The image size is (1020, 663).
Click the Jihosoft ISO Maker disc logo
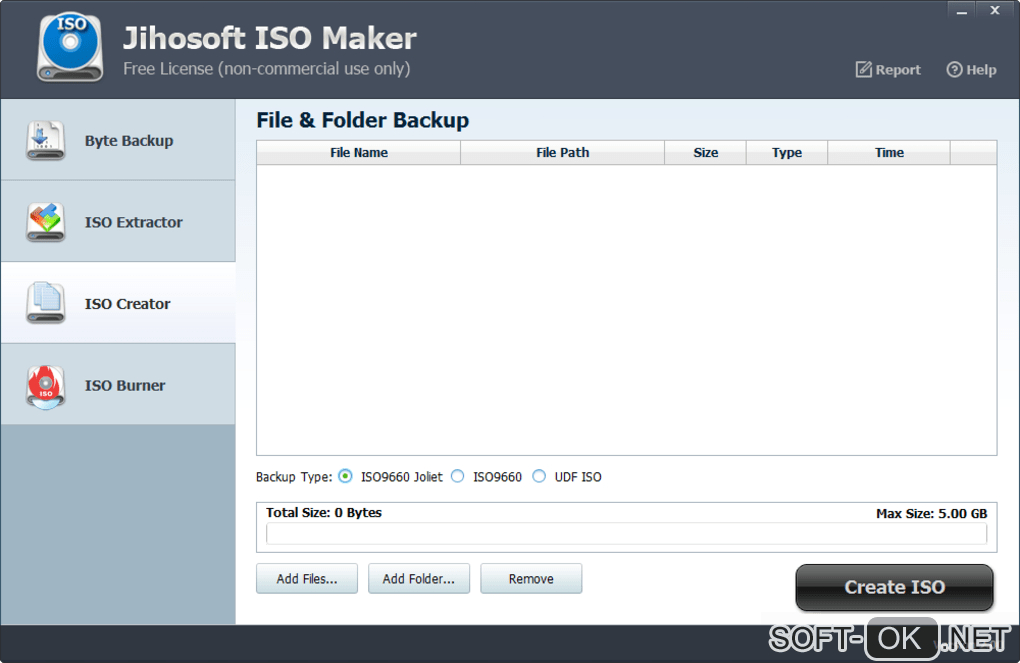tap(70, 47)
